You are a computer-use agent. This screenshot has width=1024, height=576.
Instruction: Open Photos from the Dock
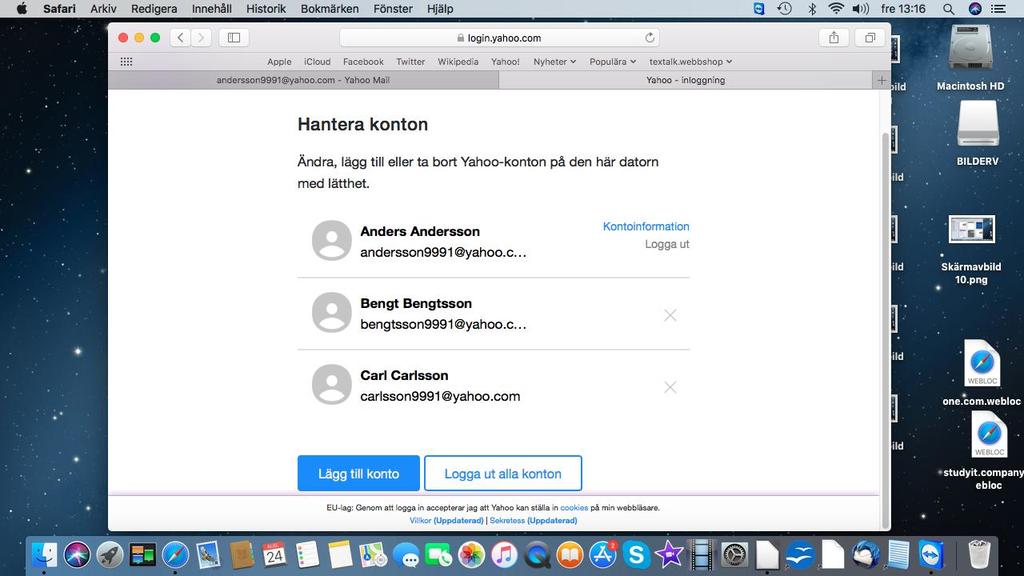[x=472, y=555]
